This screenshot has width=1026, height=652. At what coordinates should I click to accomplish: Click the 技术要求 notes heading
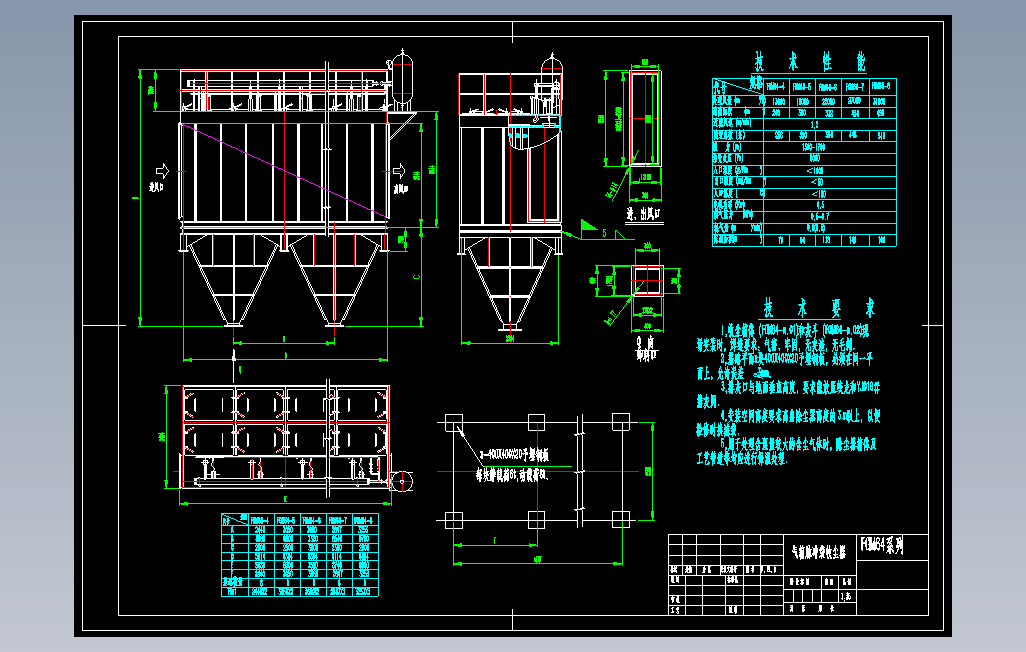click(x=819, y=308)
